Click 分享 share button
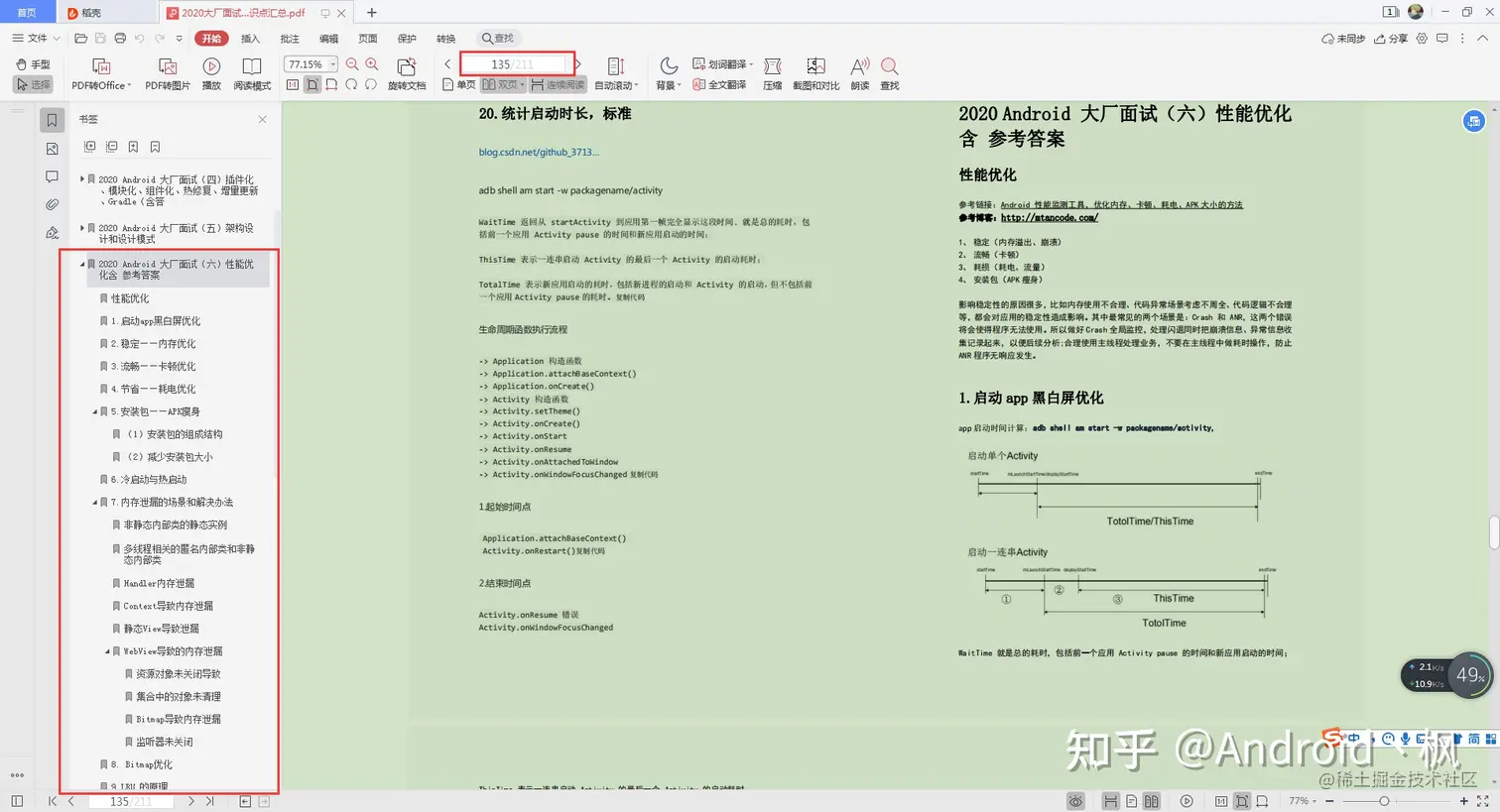The image size is (1500, 812). [1390, 39]
